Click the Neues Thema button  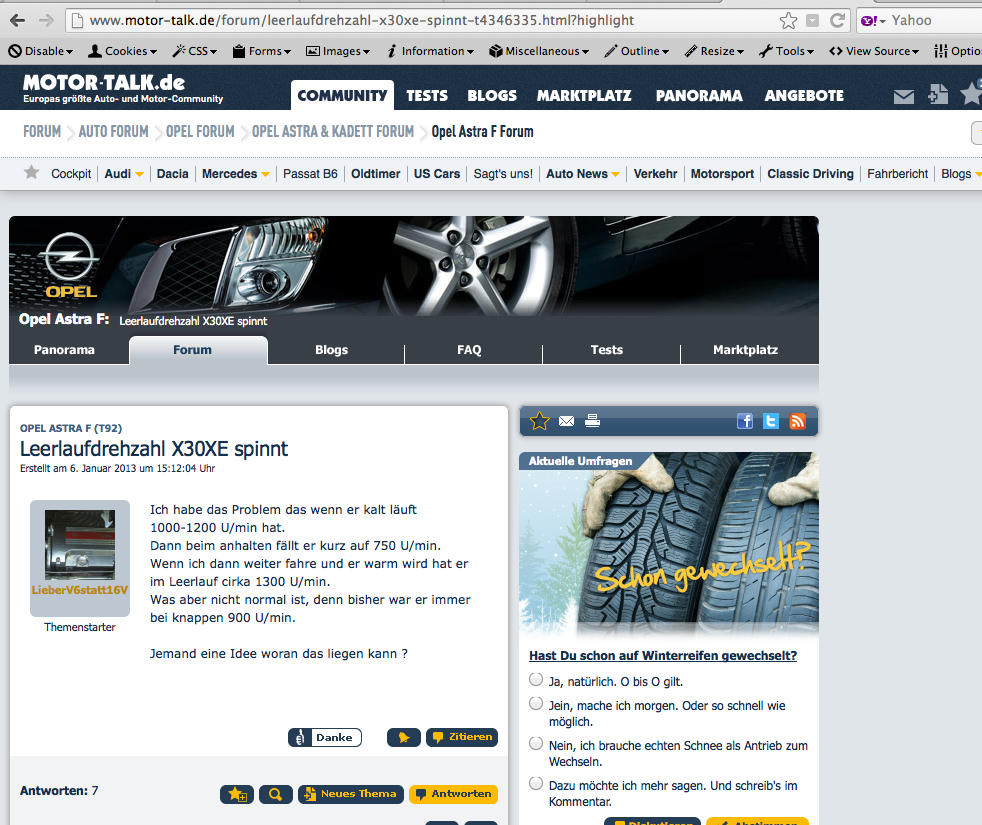pyautogui.click(x=351, y=794)
